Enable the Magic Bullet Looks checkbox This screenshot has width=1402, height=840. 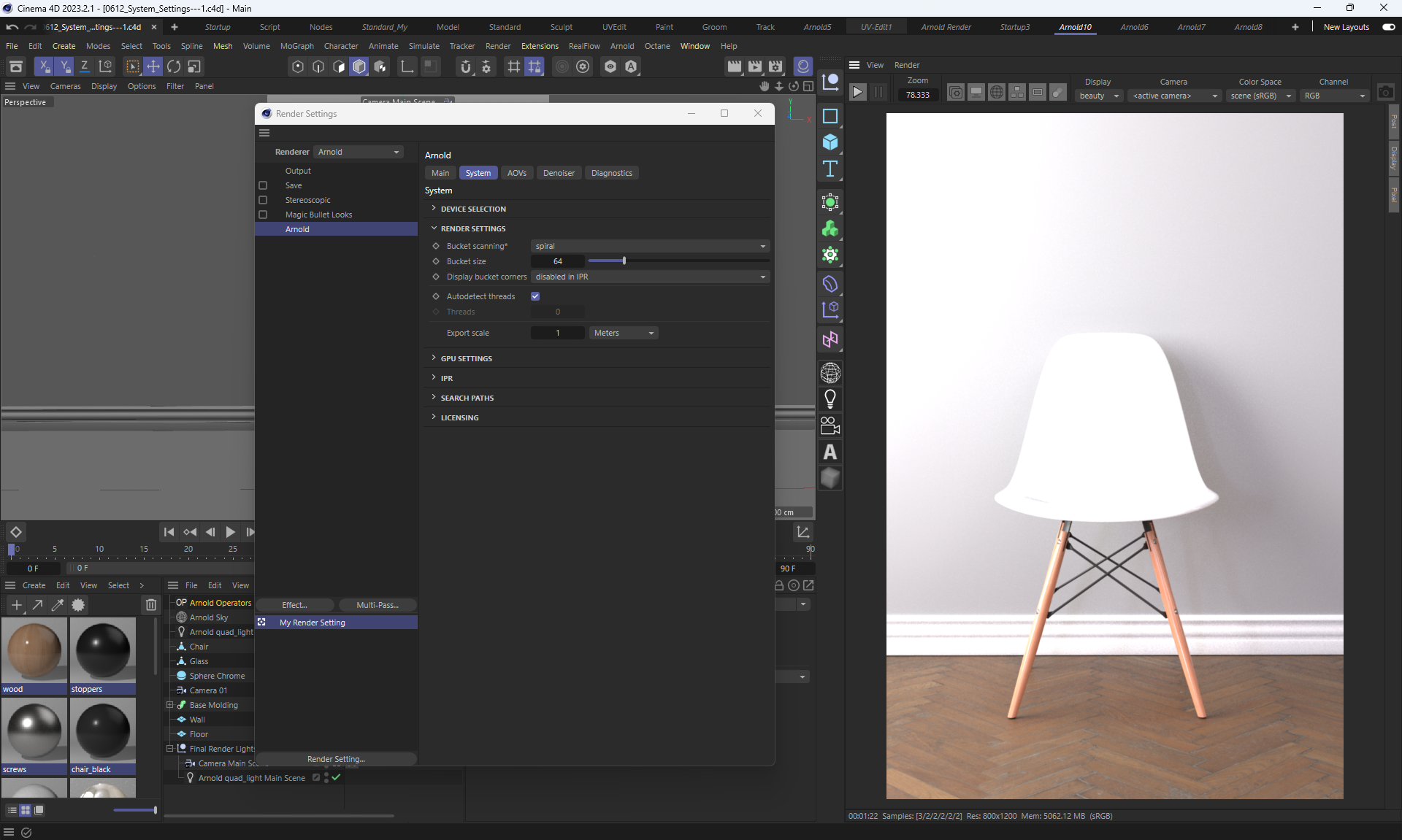tap(263, 215)
